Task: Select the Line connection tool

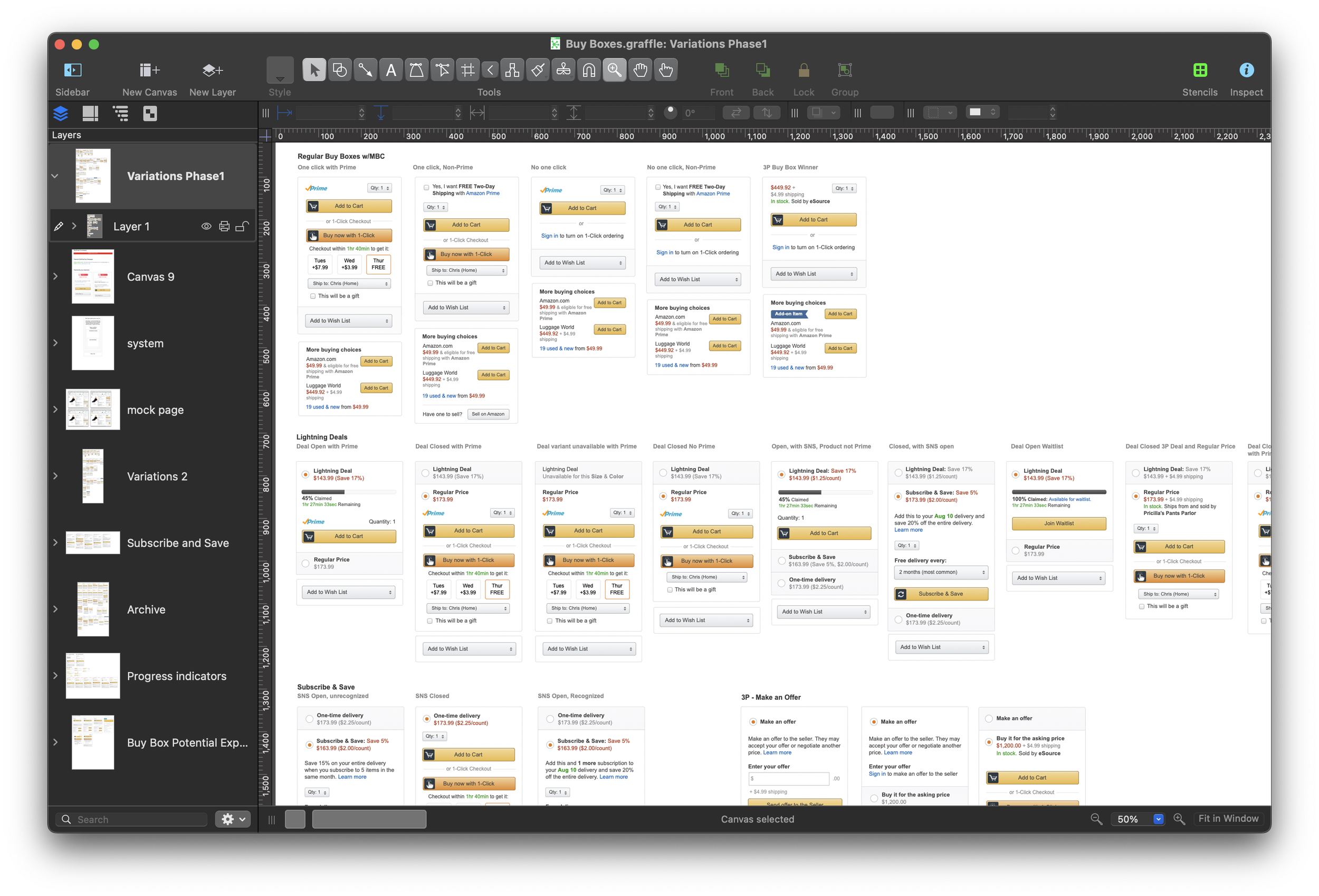Action: pyautogui.click(x=365, y=70)
